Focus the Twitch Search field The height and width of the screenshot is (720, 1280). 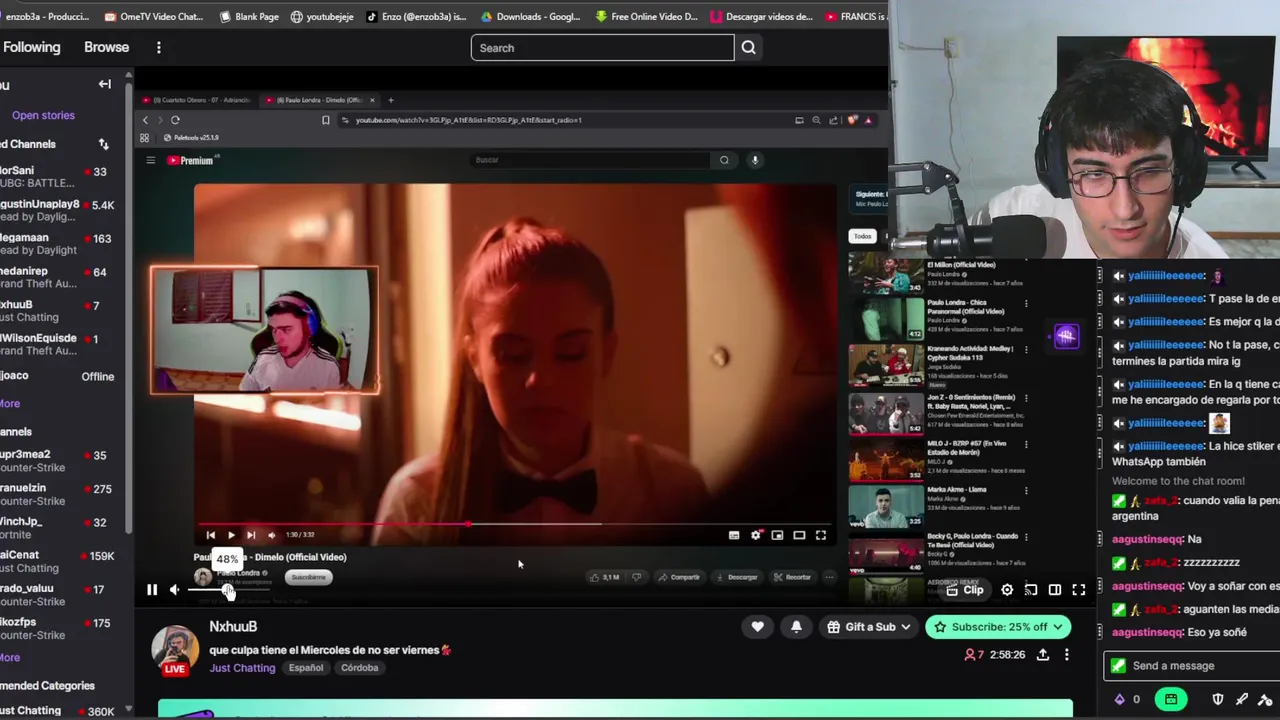[602, 47]
